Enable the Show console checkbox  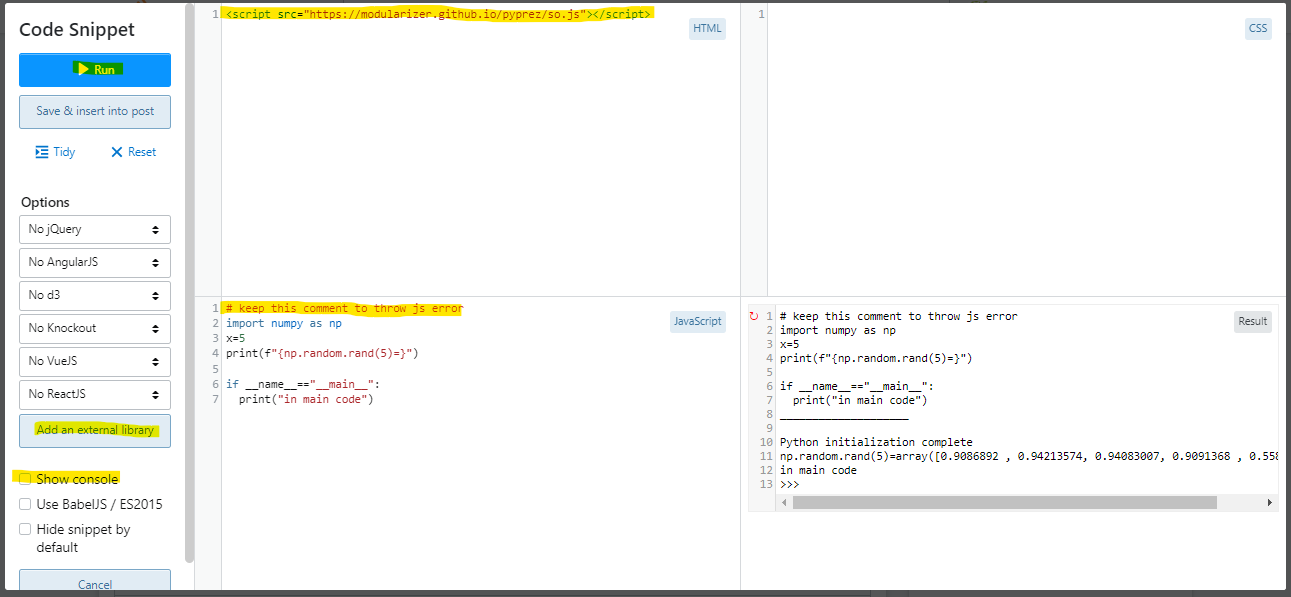pyautogui.click(x=25, y=479)
